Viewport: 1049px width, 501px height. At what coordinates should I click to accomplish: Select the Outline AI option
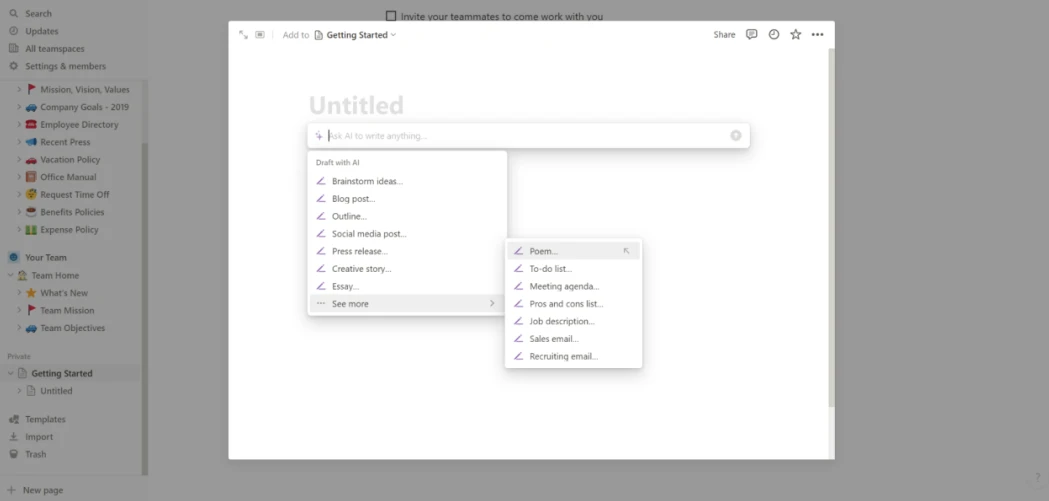click(x=407, y=216)
